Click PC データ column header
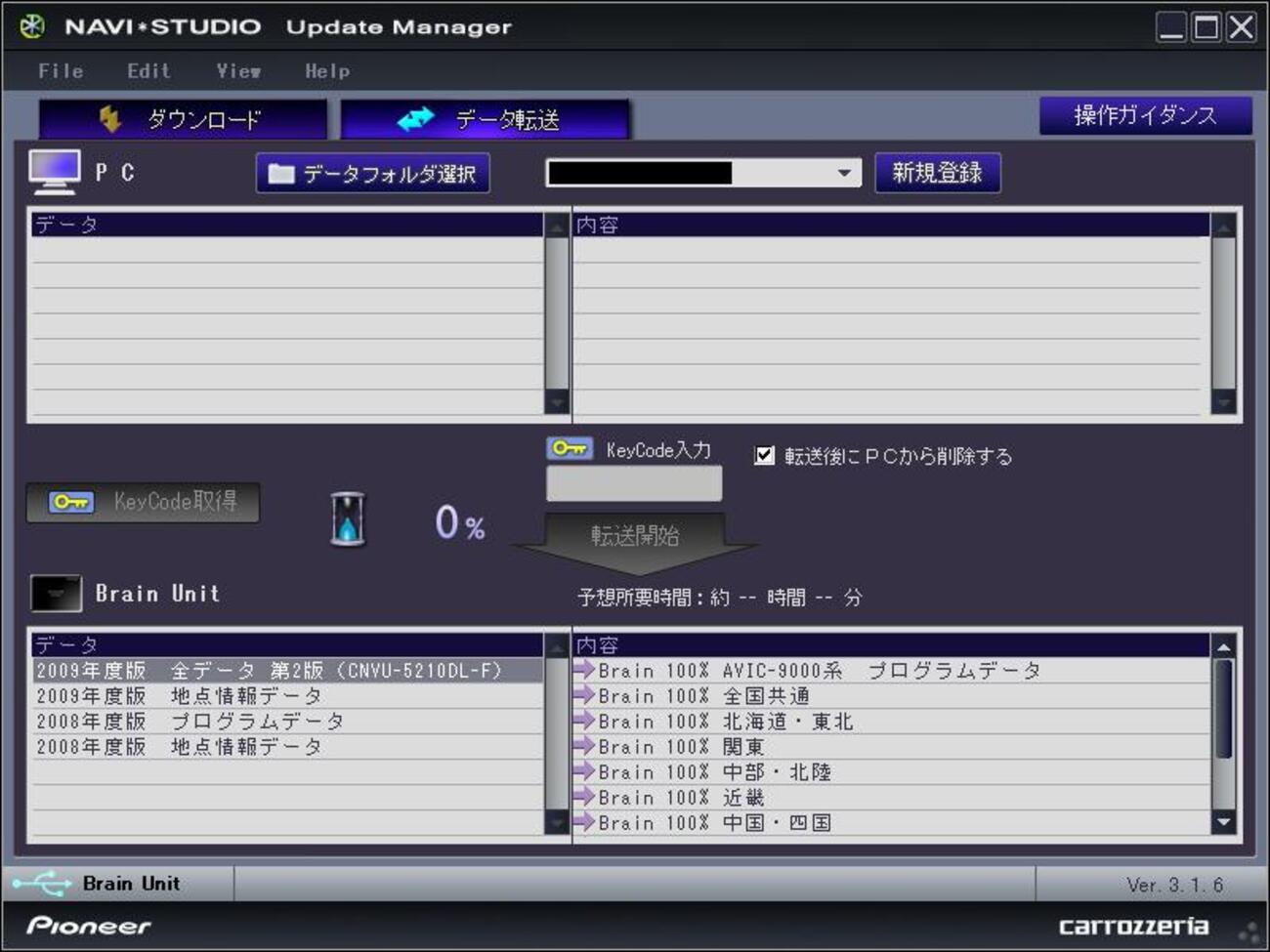The height and width of the screenshot is (952, 1270). (x=288, y=225)
